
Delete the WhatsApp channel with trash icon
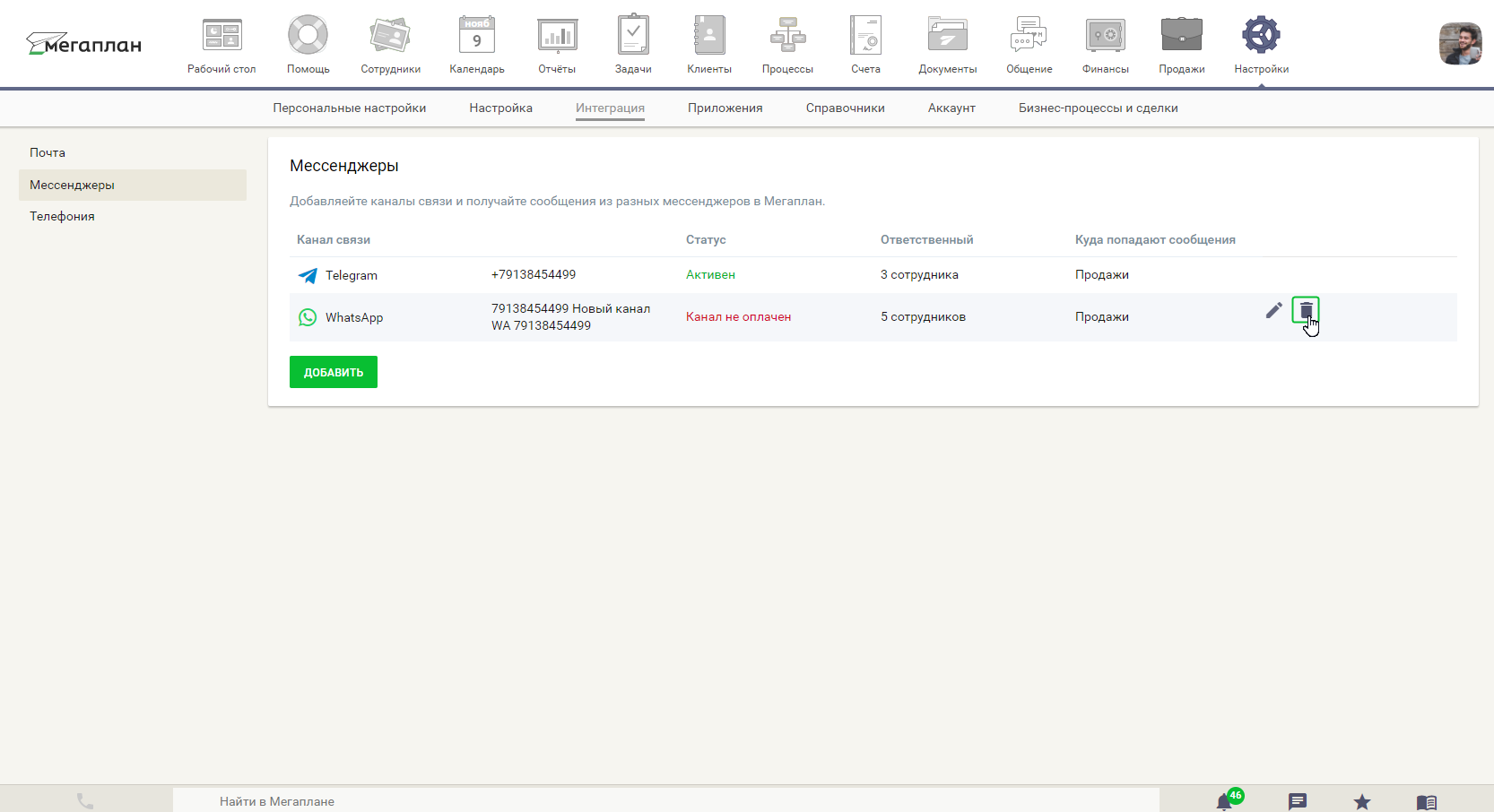point(1305,310)
